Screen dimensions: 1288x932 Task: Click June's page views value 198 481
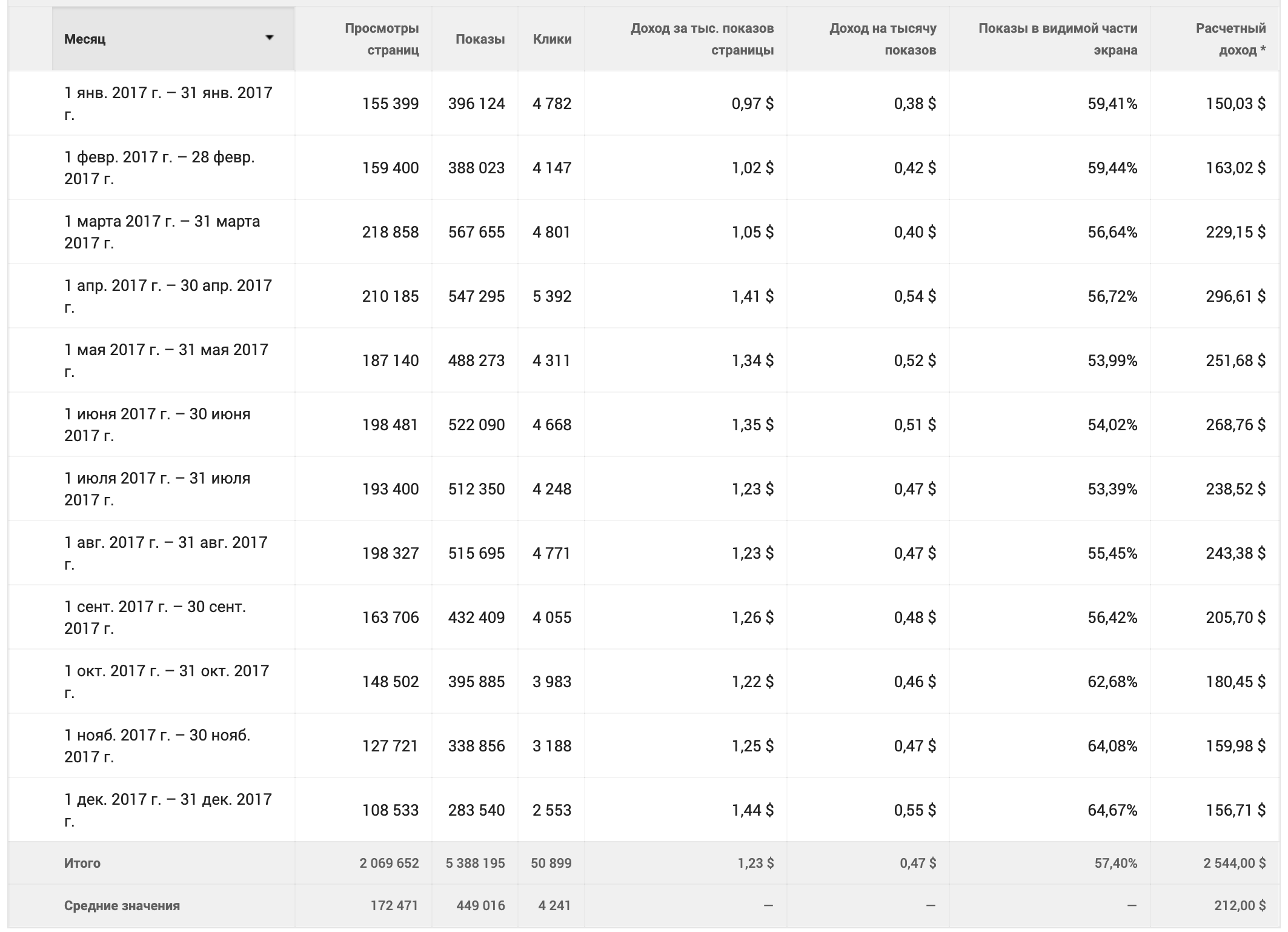click(390, 425)
